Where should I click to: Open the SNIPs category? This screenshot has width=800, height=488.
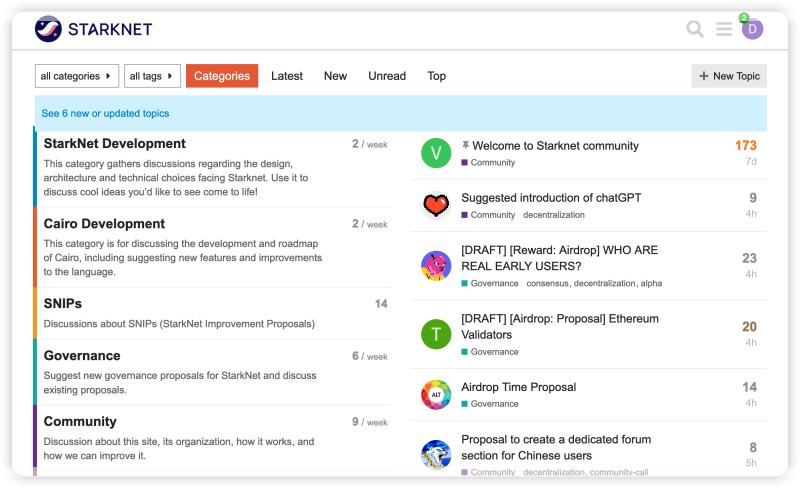63,303
